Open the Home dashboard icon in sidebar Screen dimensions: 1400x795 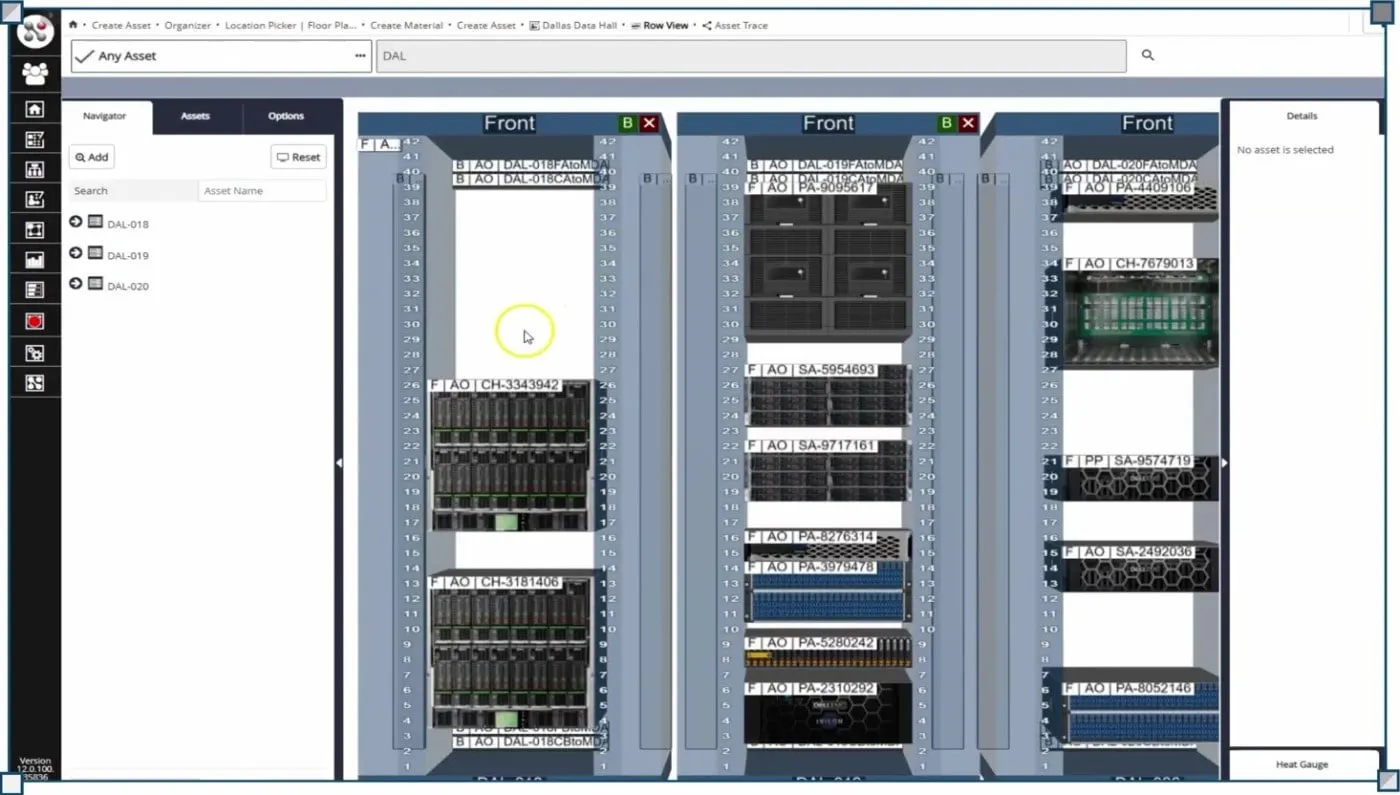click(x=35, y=109)
